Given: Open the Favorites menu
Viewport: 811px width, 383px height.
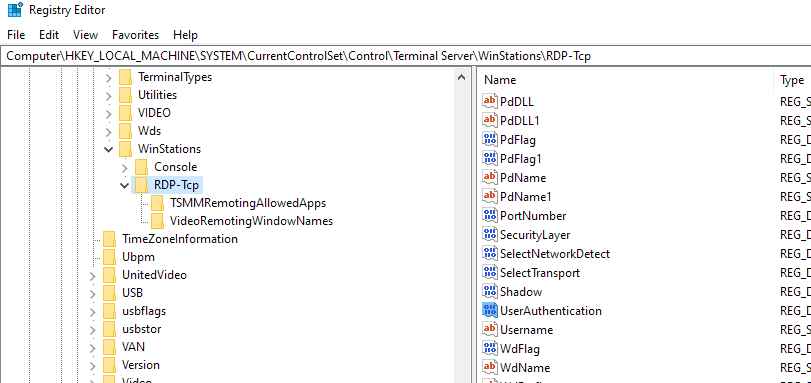Looking at the screenshot, I should [136, 35].
